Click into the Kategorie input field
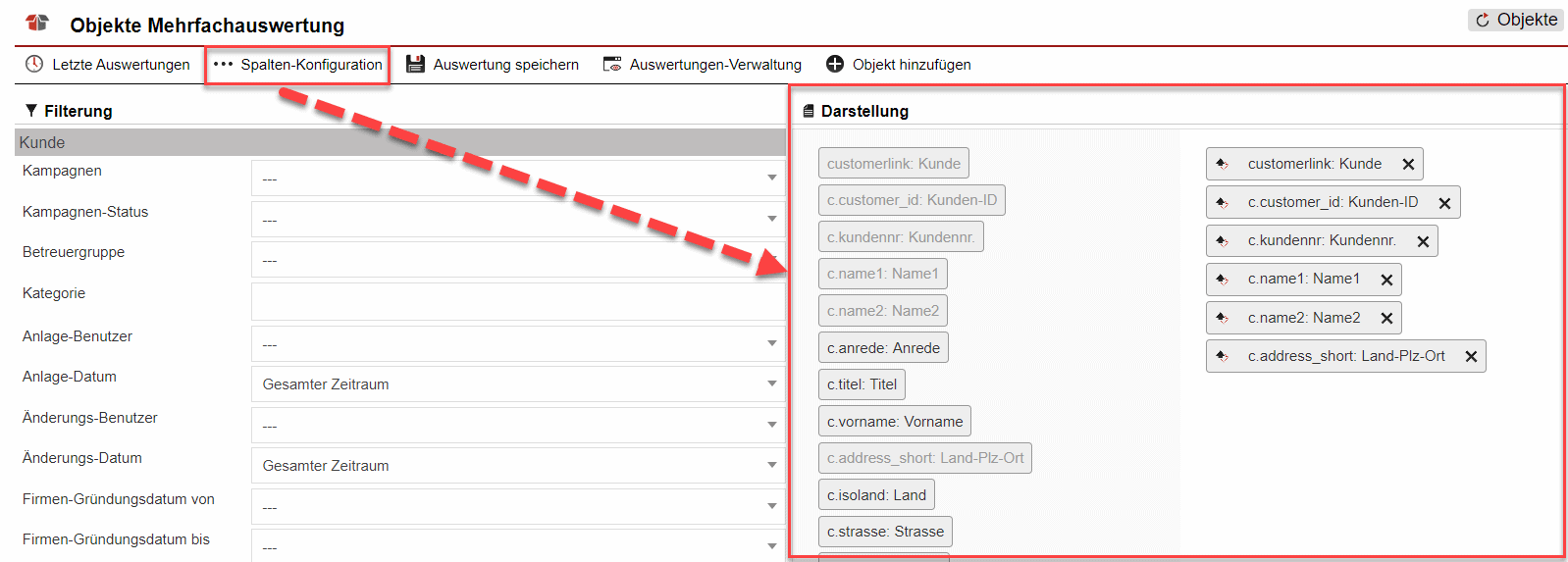1568x562 pixels. tap(517, 301)
